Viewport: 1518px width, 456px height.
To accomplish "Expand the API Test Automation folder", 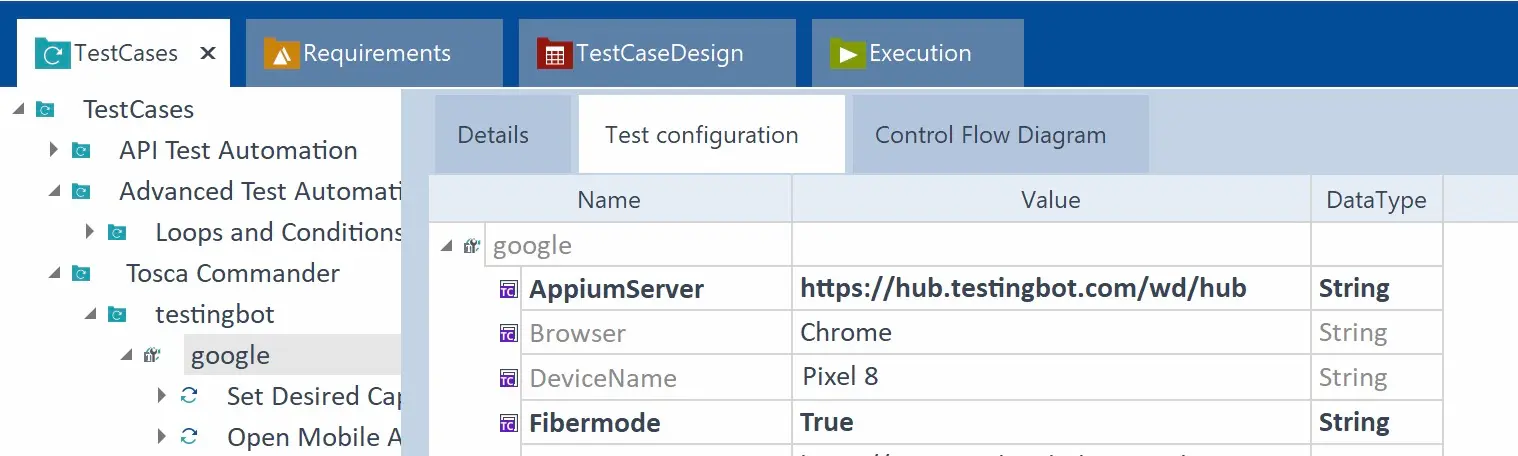I will coord(54,150).
